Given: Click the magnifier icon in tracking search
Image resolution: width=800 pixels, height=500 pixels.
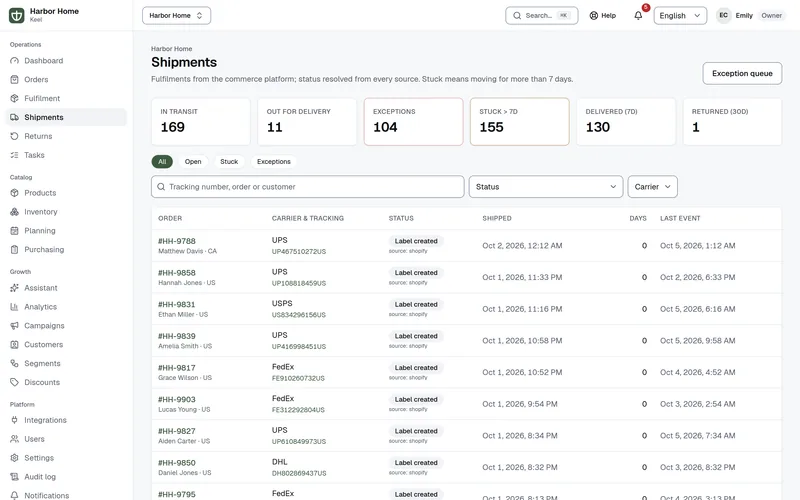Looking at the screenshot, I should click(x=161, y=187).
